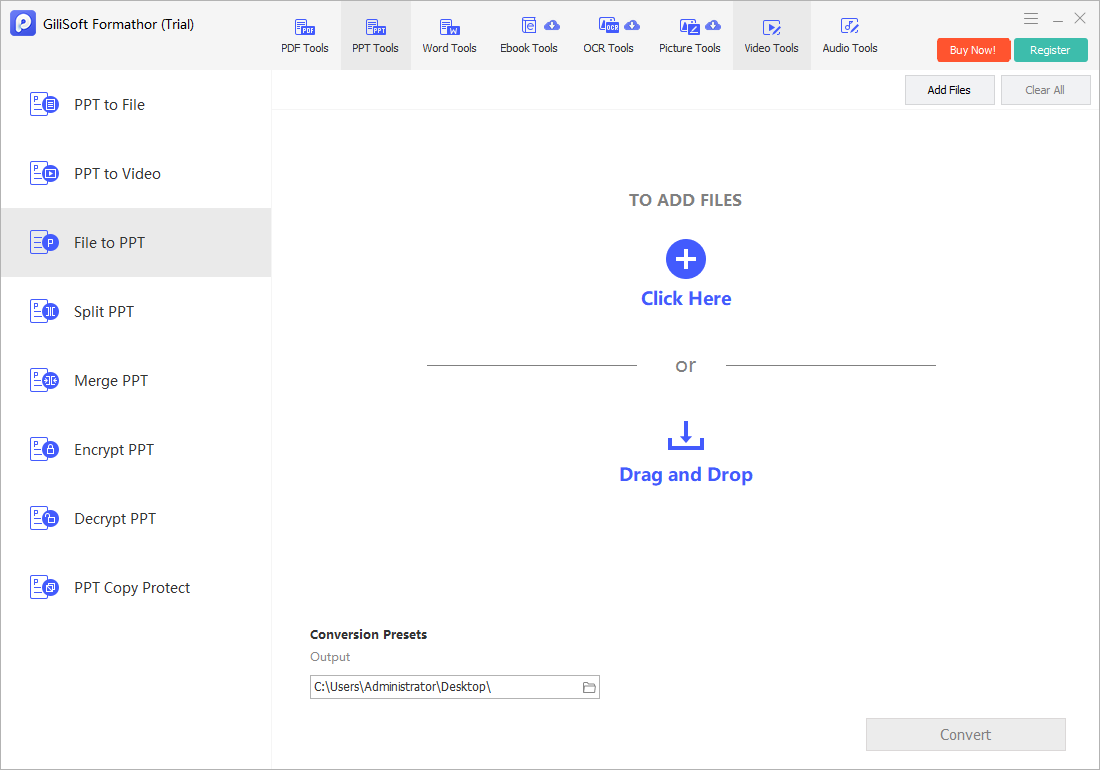Image resolution: width=1100 pixels, height=770 pixels.
Task: Select Merge PPT in sidebar
Action: [x=136, y=381]
